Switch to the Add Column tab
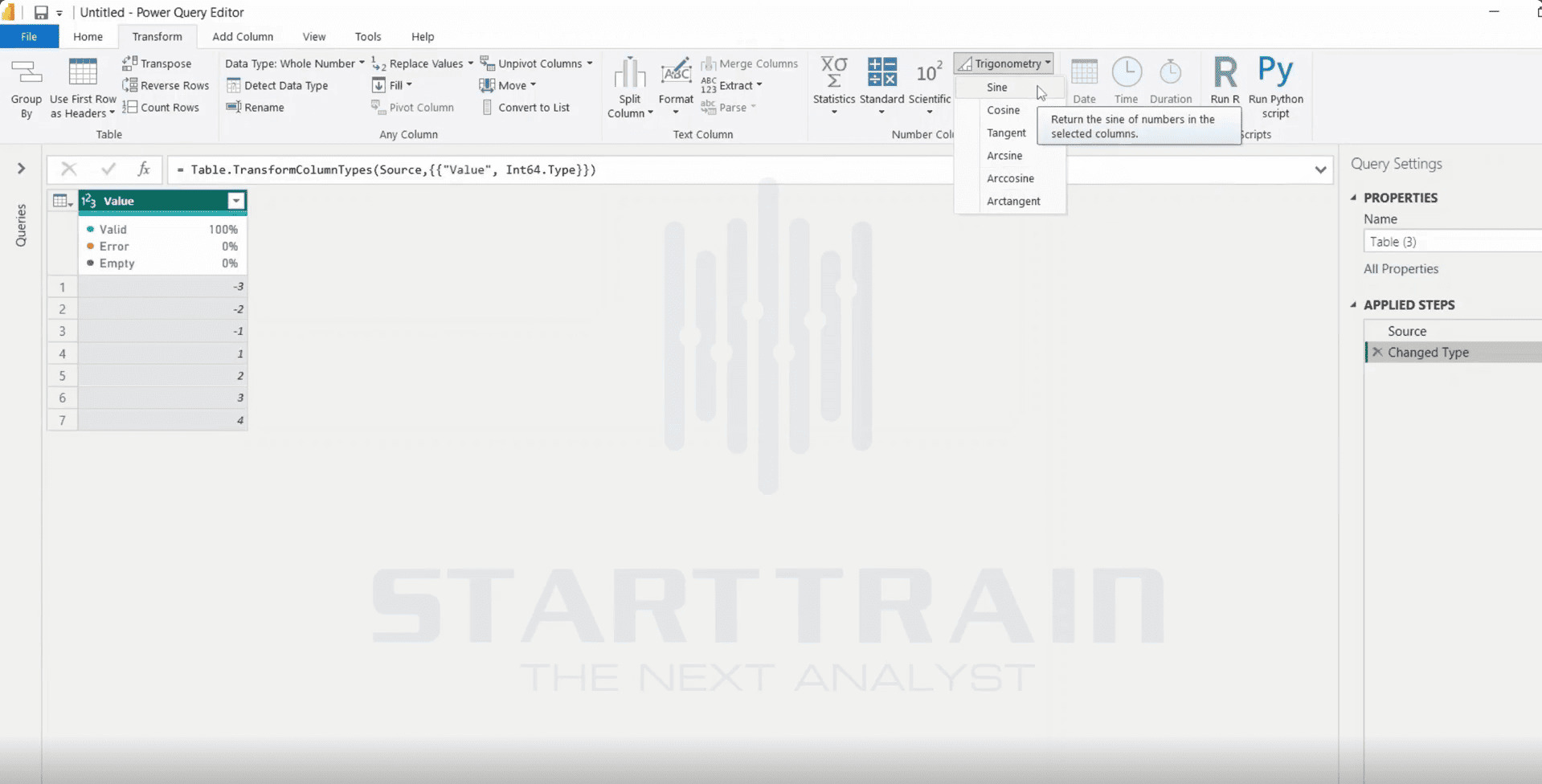The width and height of the screenshot is (1542, 784). (243, 36)
